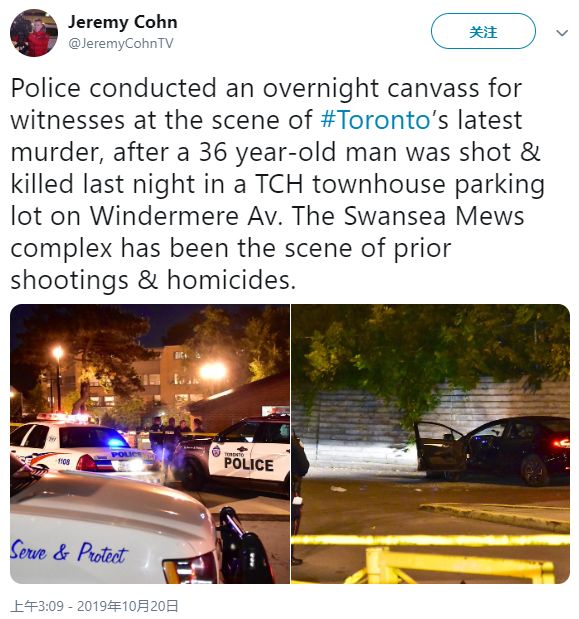Click the black car's open door
The image size is (579, 619).
pyautogui.click(x=440, y=448)
